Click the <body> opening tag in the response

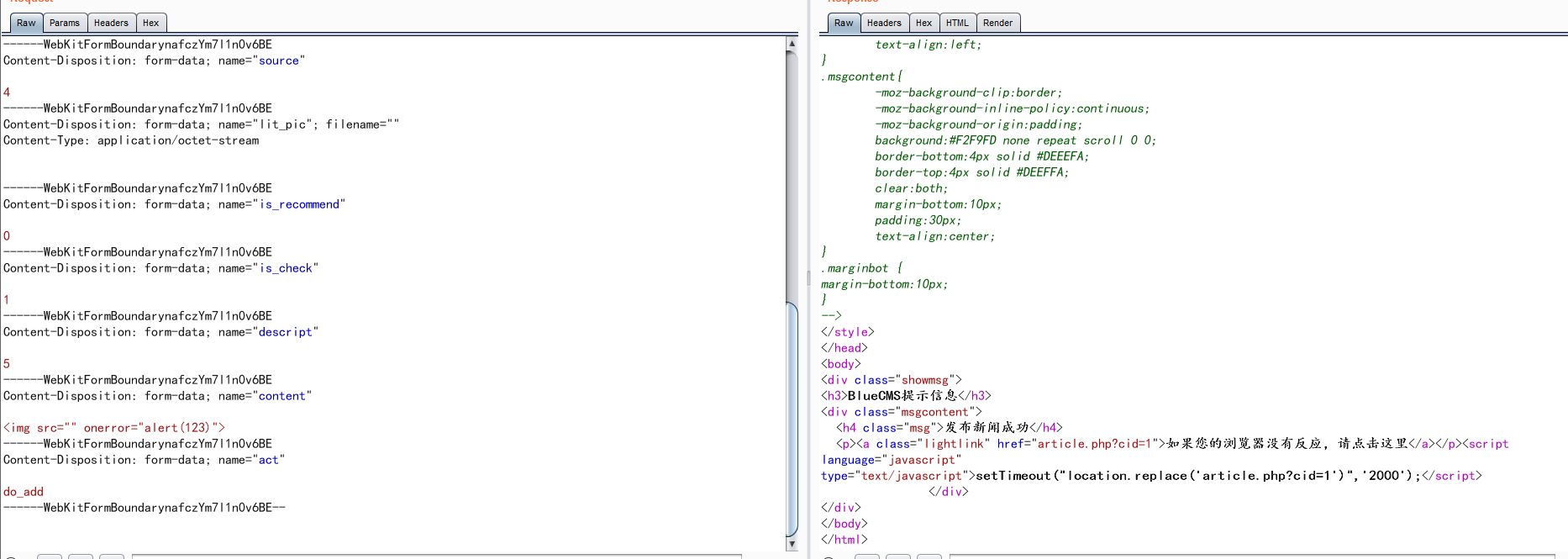pyautogui.click(x=841, y=364)
